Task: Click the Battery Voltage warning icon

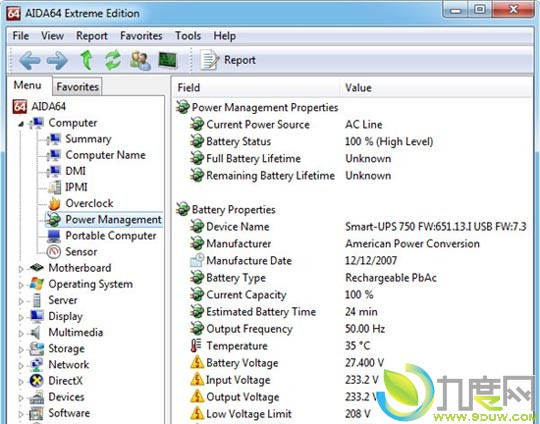Action: coord(197,363)
